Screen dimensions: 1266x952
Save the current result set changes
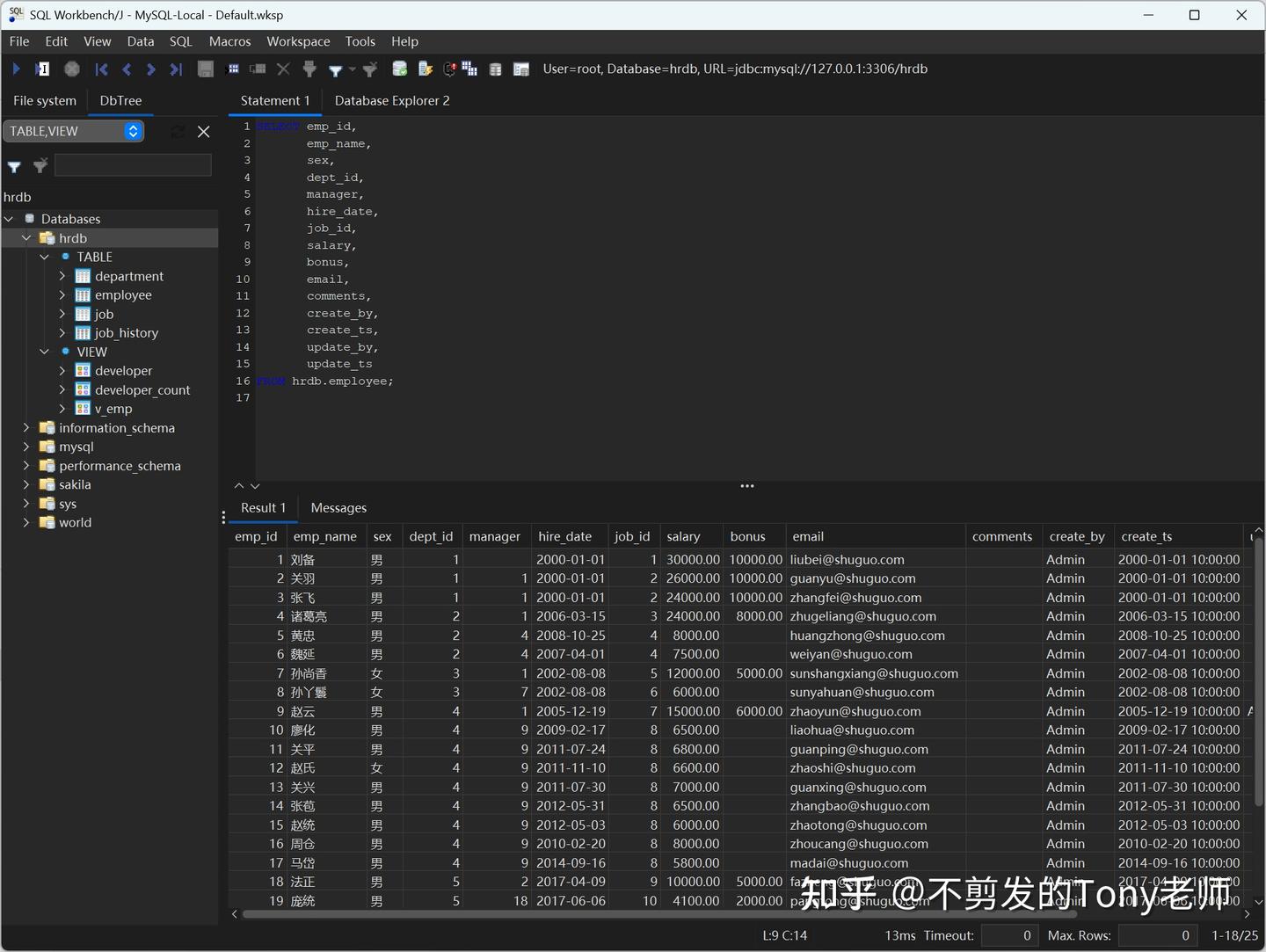pos(206,69)
